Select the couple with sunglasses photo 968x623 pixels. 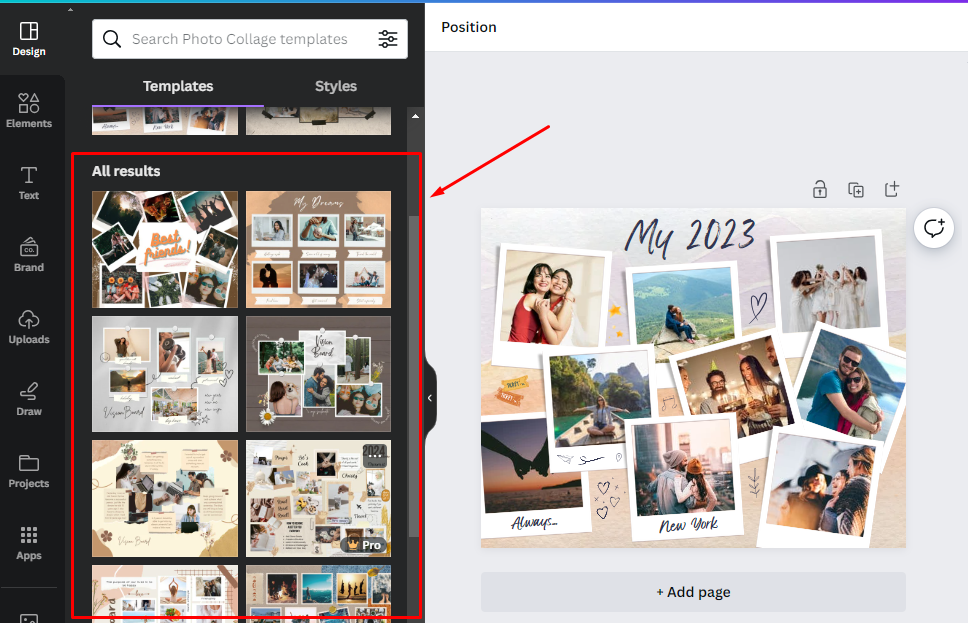tap(851, 385)
